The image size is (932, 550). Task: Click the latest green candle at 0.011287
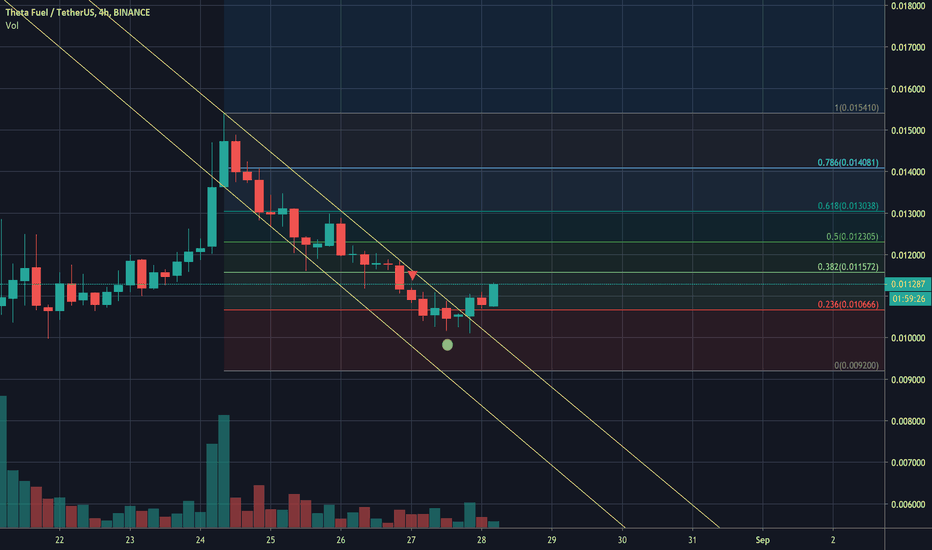[493, 295]
